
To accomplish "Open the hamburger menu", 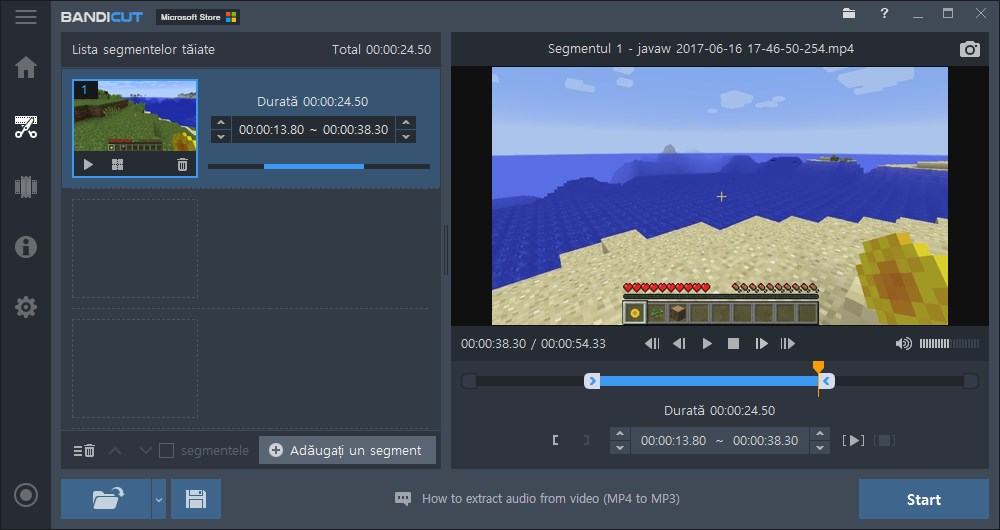I will 26,17.
